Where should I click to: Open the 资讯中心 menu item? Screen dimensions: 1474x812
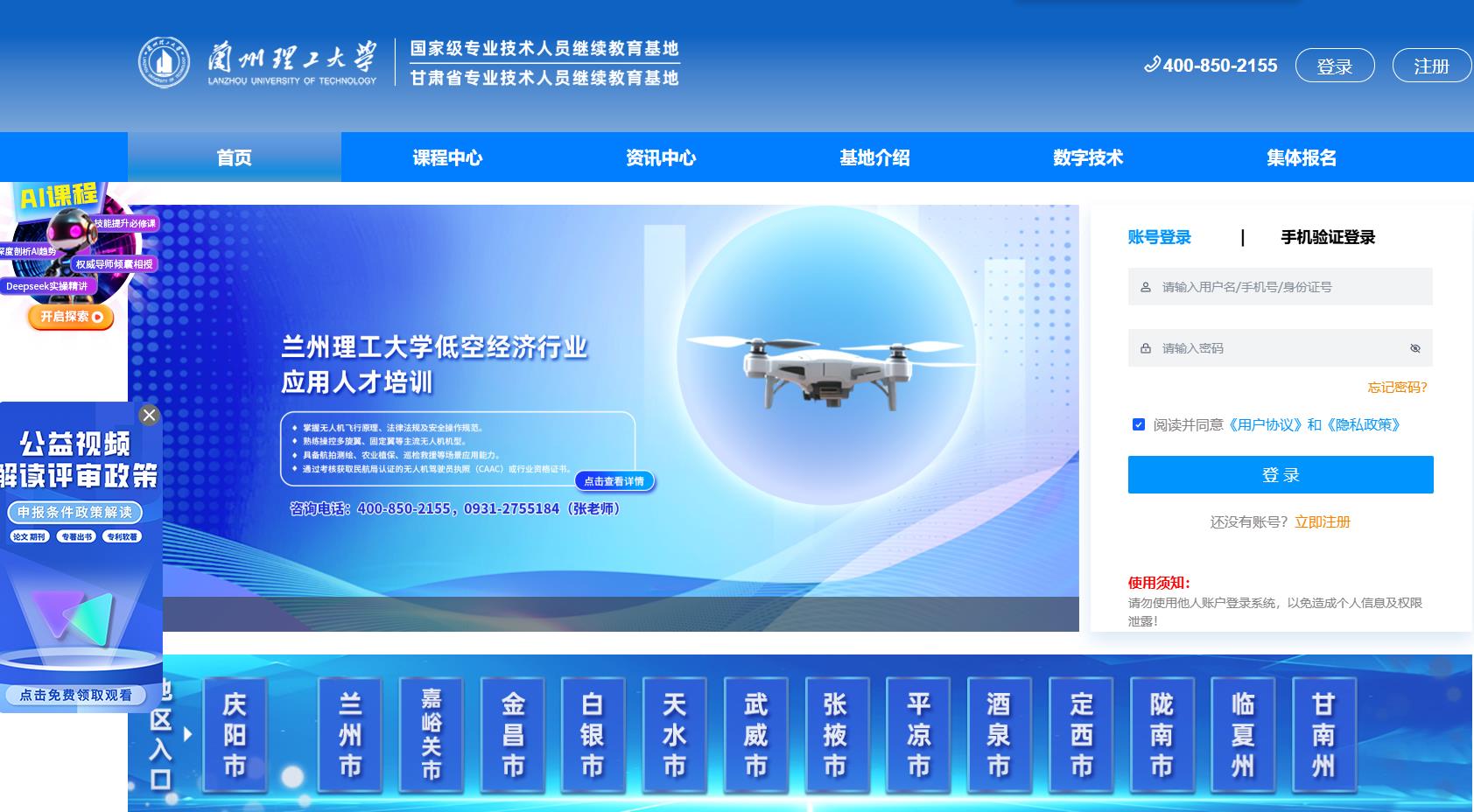point(661,157)
